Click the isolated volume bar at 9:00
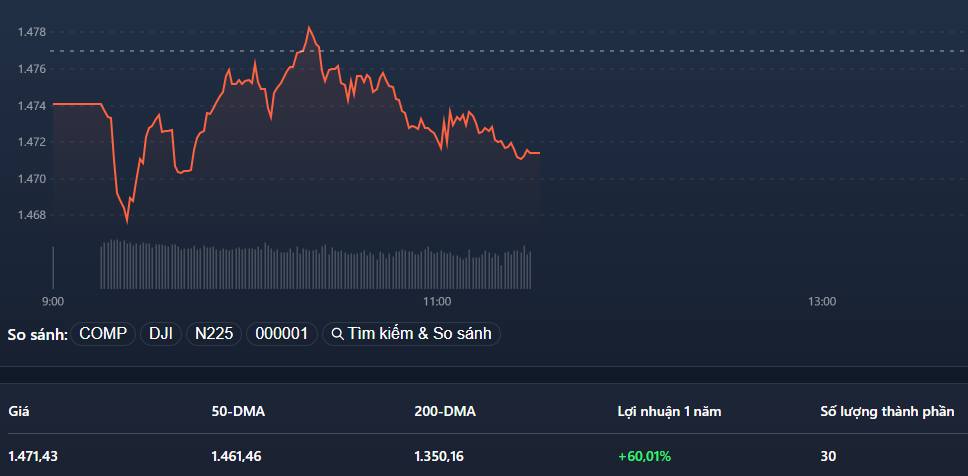 53,268
